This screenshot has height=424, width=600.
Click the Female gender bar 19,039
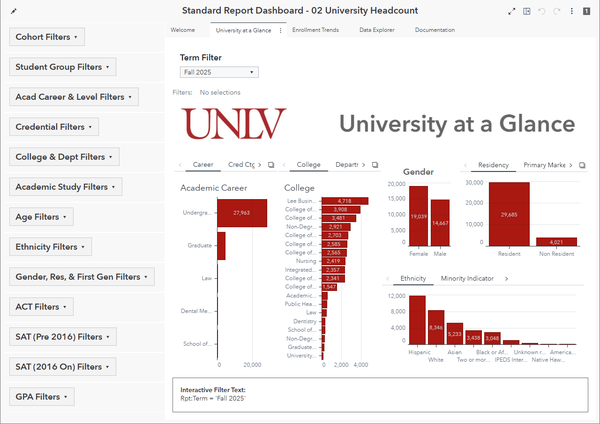tap(419, 216)
